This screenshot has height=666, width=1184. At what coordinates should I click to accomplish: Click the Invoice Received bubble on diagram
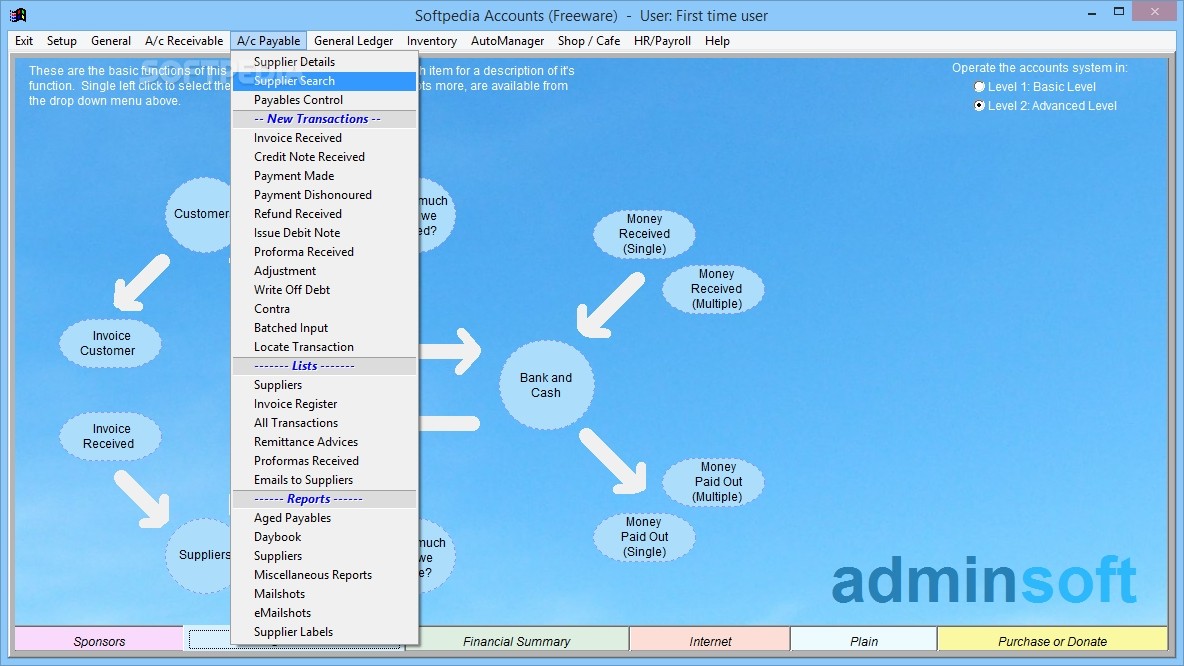110,436
